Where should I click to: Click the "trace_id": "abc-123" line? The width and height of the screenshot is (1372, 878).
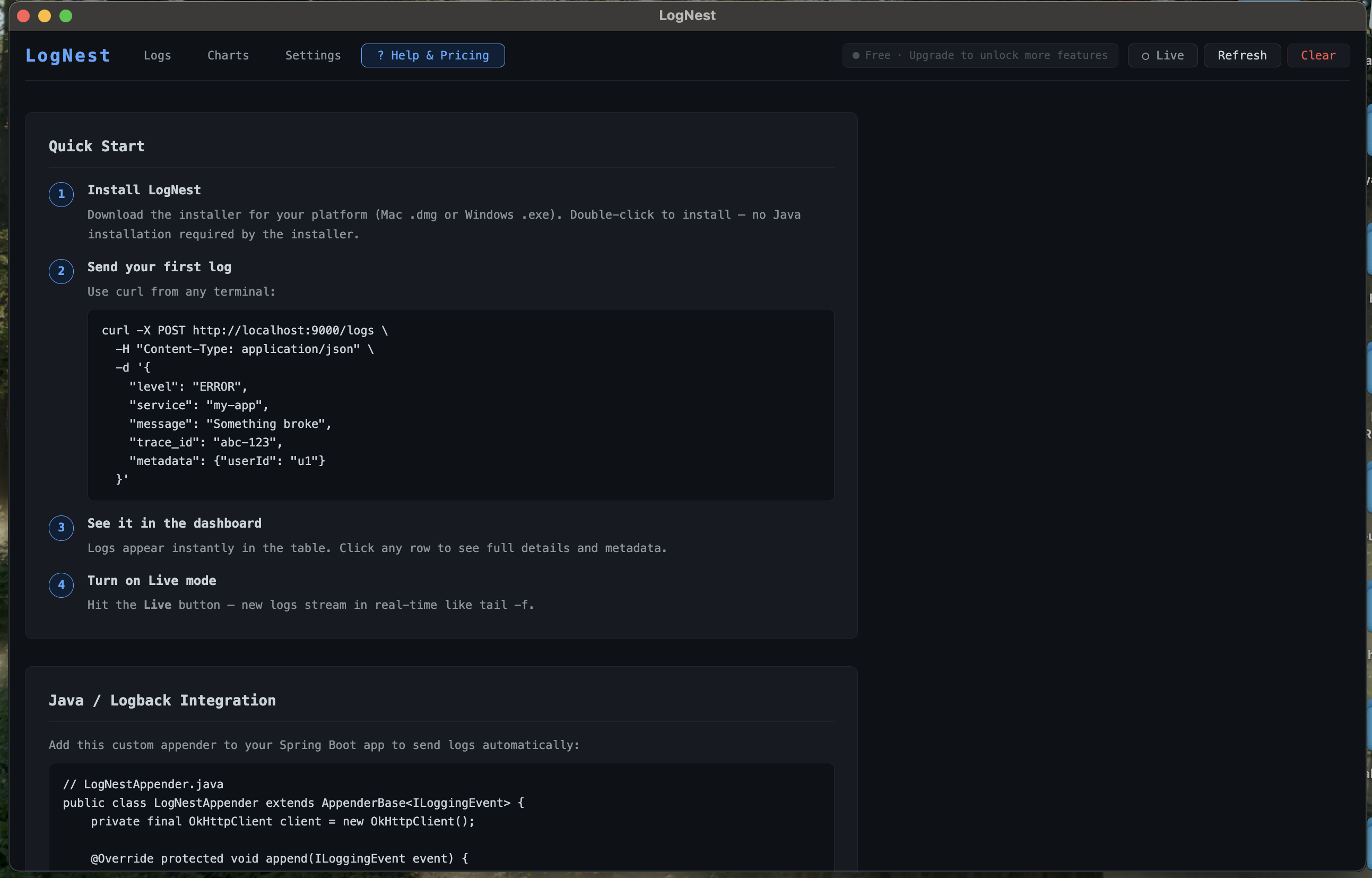206,442
